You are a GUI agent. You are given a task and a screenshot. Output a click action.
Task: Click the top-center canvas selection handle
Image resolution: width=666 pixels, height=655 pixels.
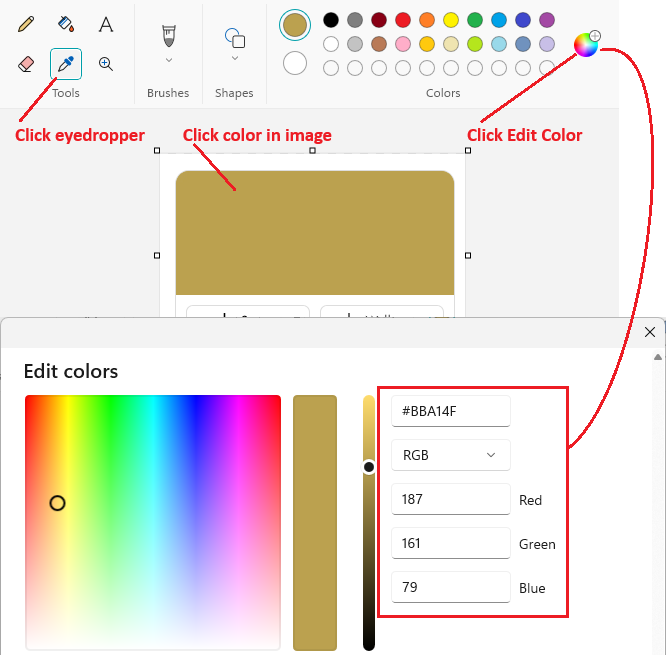(313, 150)
